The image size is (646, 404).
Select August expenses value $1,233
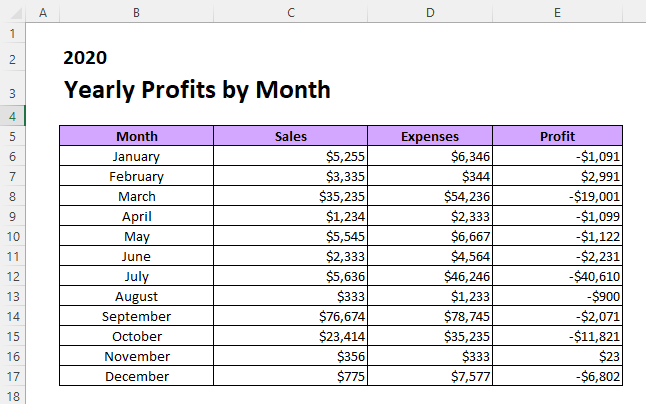click(430, 296)
